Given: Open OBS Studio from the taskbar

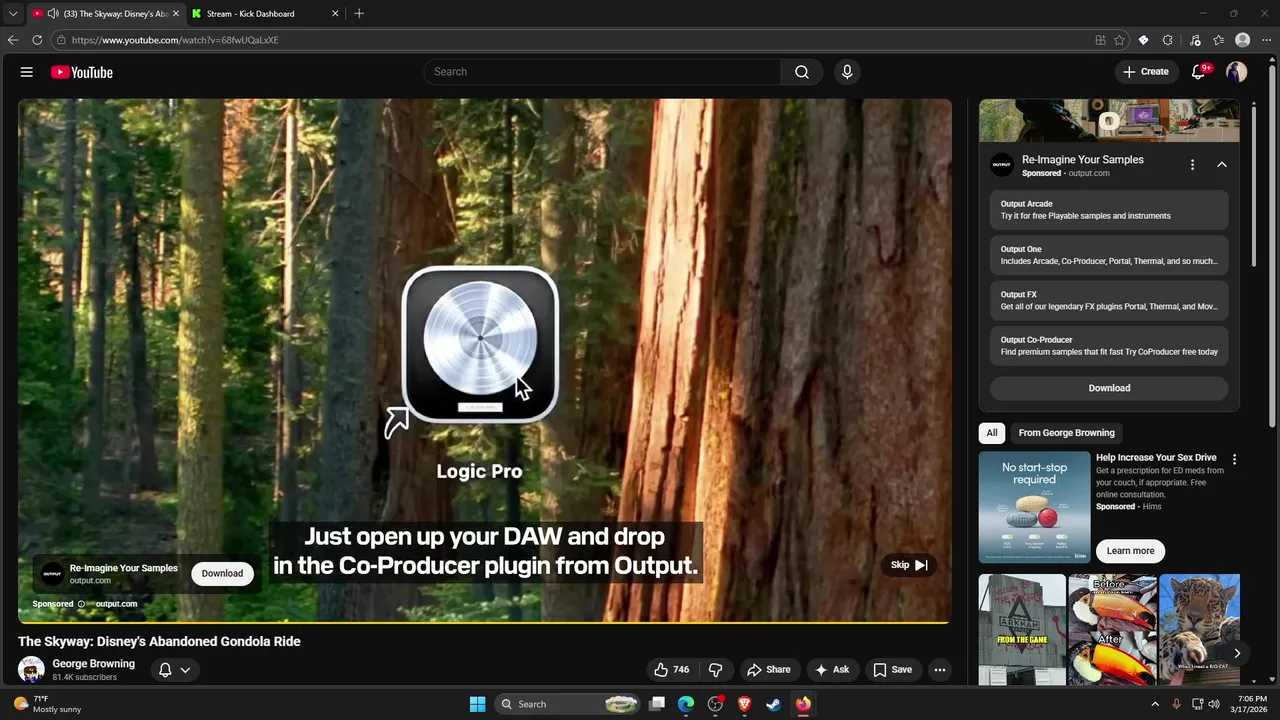Looking at the screenshot, I should tap(715, 704).
